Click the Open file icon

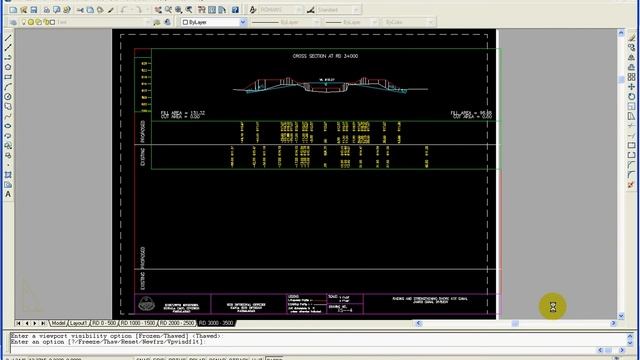coord(24,9)
